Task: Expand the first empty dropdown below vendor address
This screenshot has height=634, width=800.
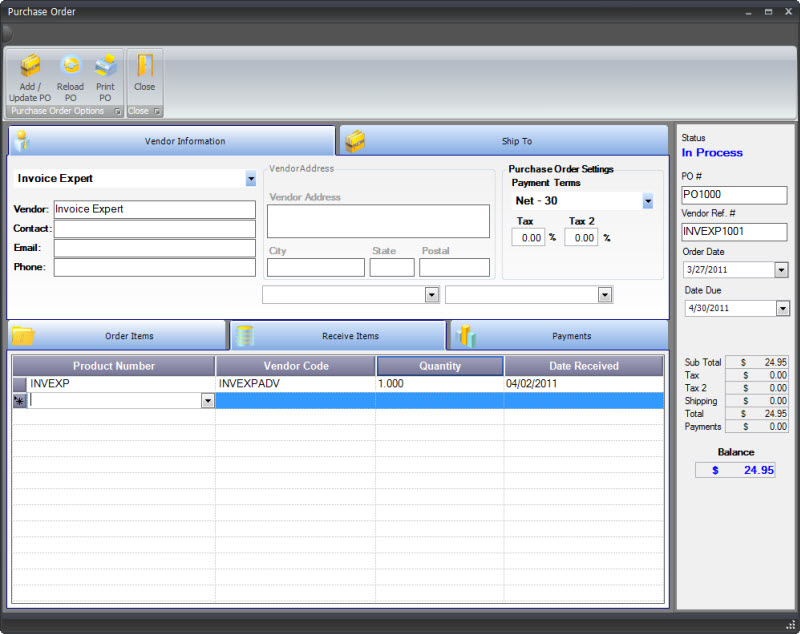Action: coord(432,294)
